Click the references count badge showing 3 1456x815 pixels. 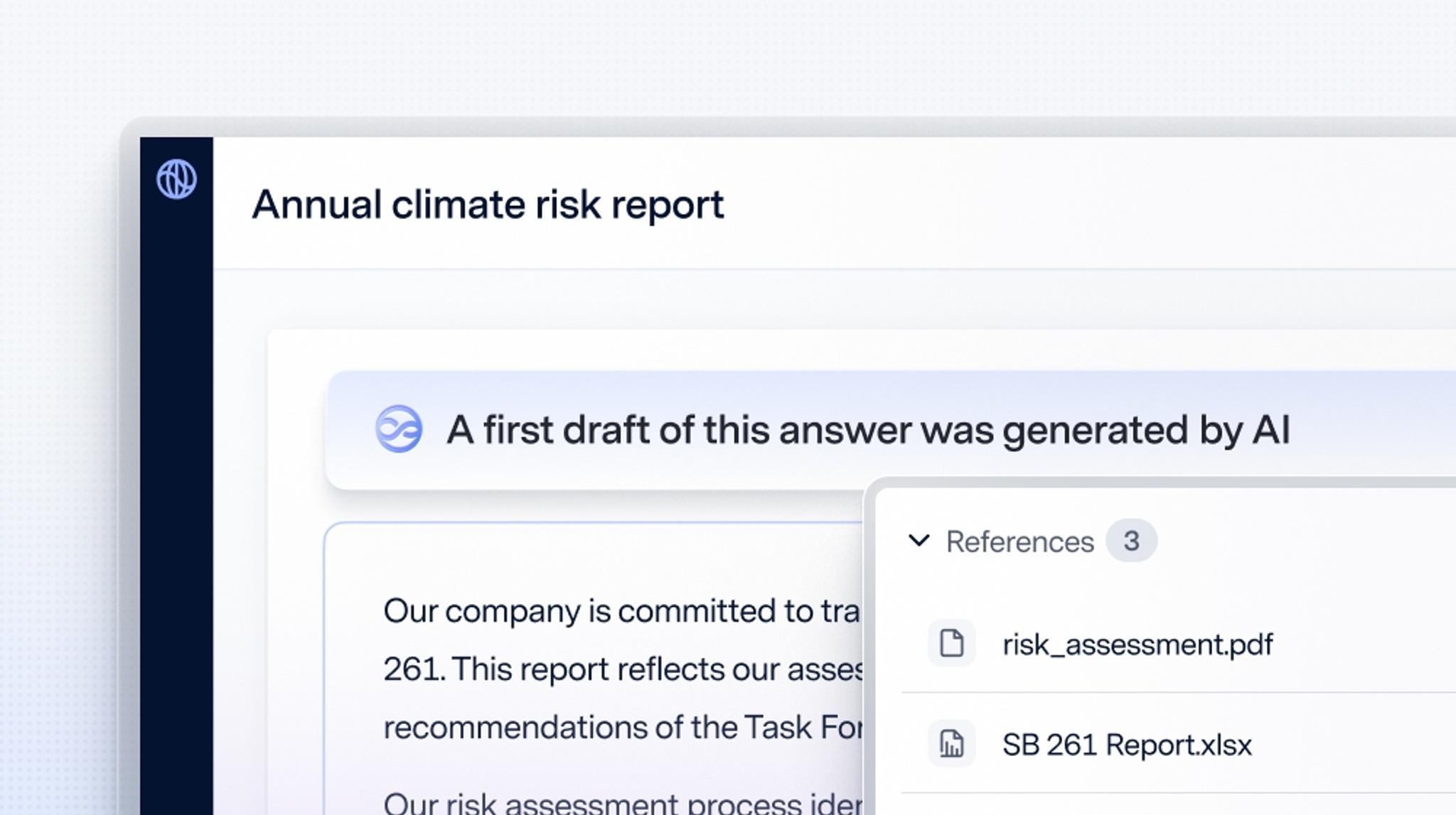[1131, 541]
